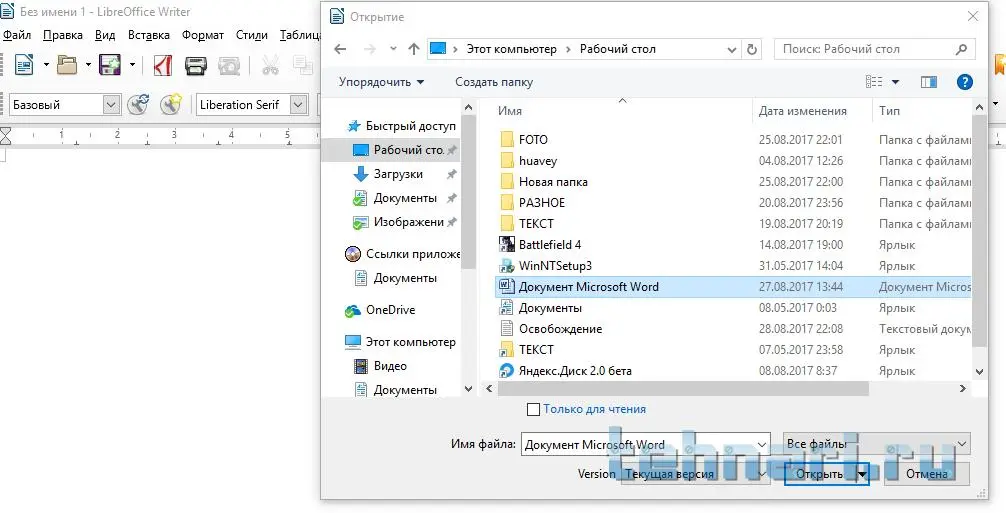Screen dimensions: 1006x513
Task: Click the Открыть button
Action: pos(820,474)
